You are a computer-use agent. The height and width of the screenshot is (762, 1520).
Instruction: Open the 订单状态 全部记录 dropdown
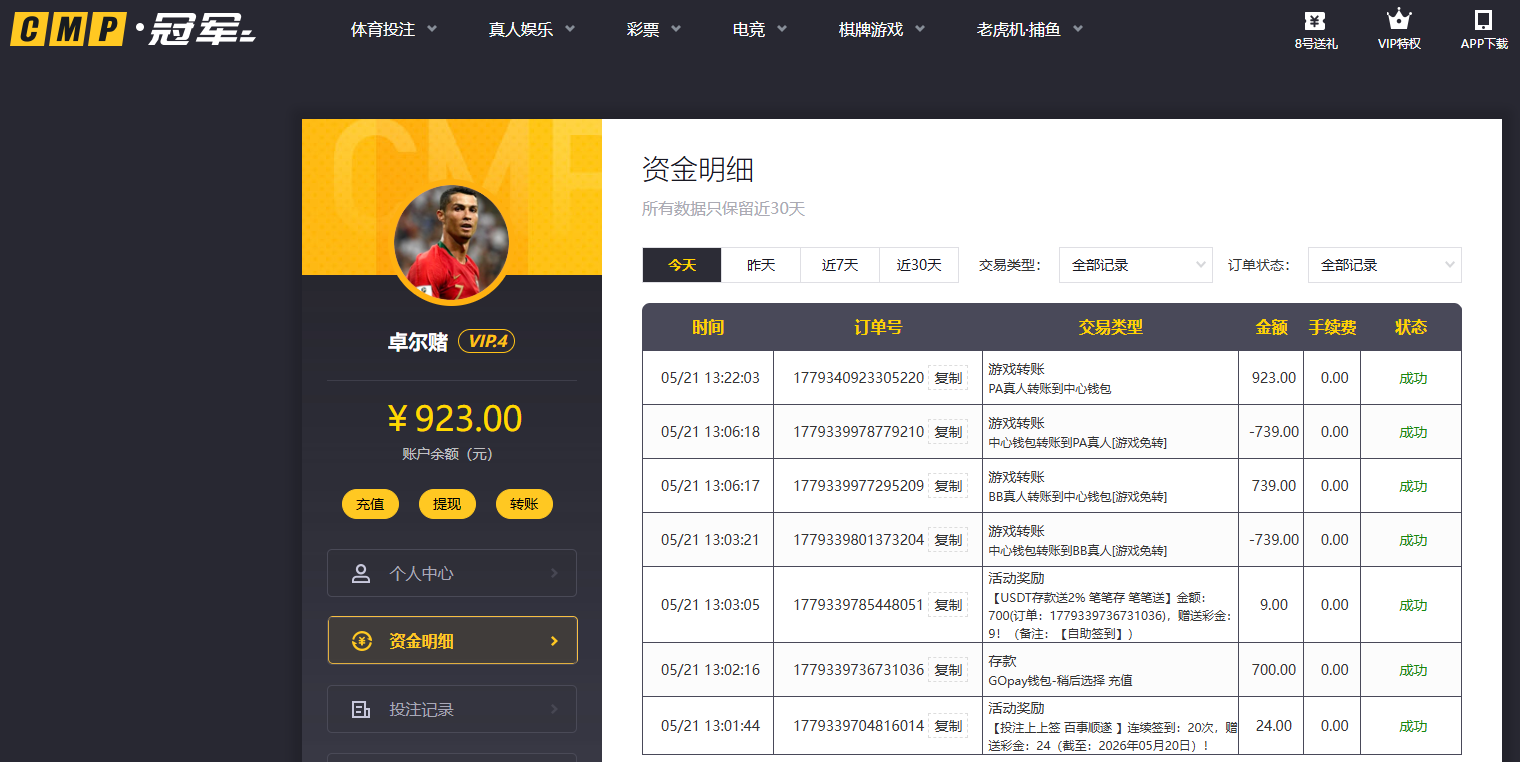pos(1385,265)
